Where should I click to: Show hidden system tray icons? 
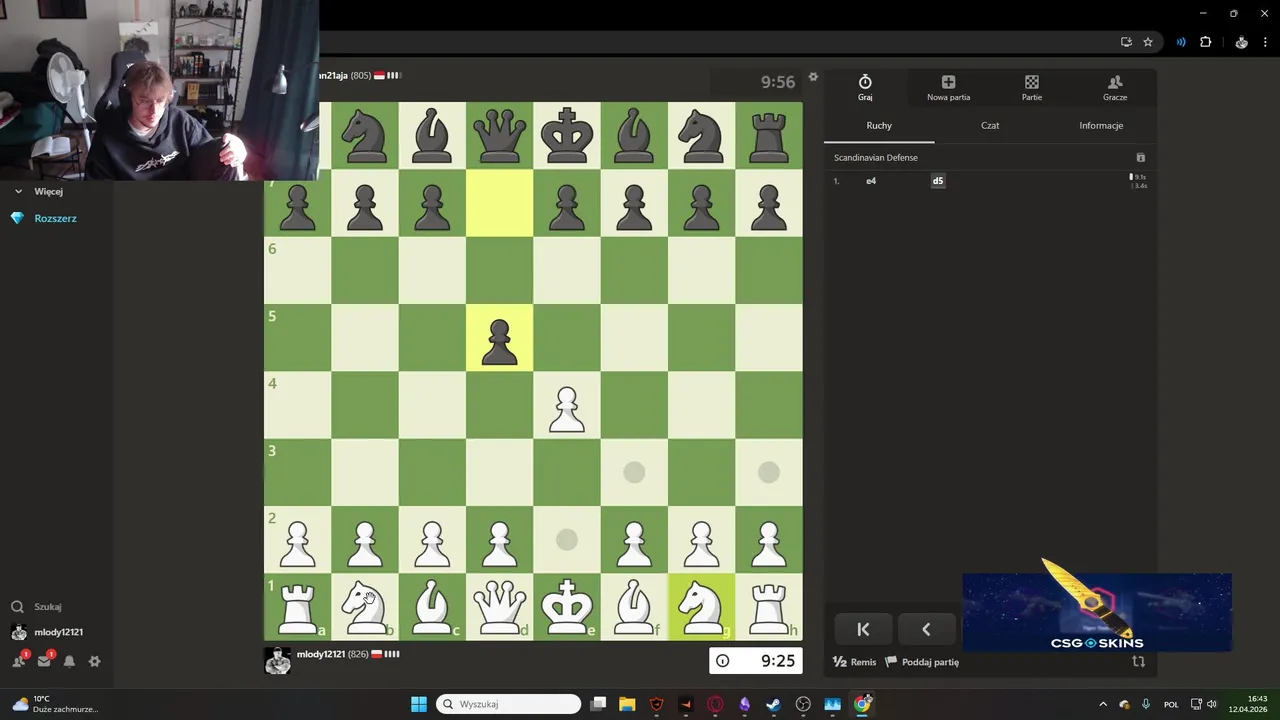pos(1103,704)
